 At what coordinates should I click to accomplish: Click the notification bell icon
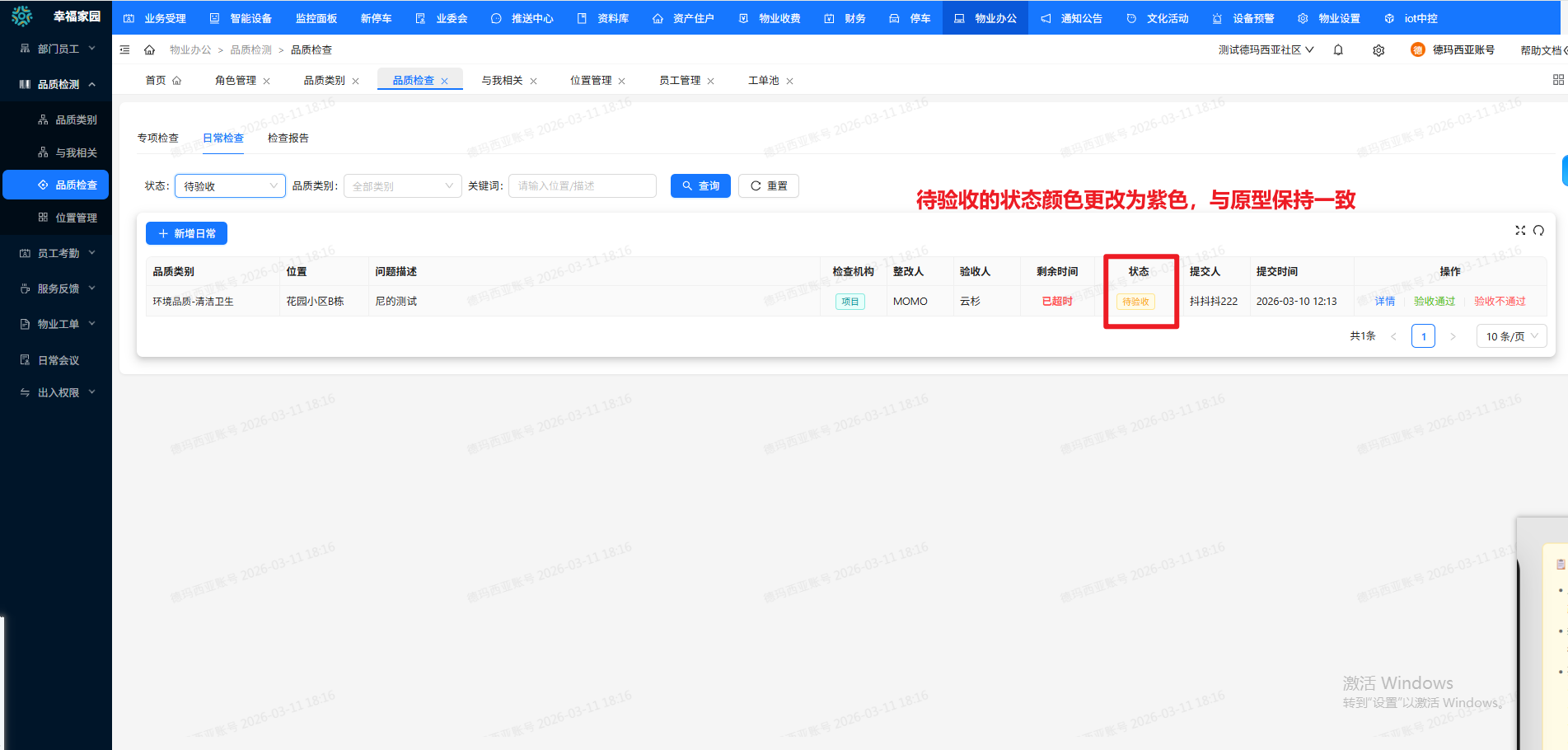[x=1338, y=50]
